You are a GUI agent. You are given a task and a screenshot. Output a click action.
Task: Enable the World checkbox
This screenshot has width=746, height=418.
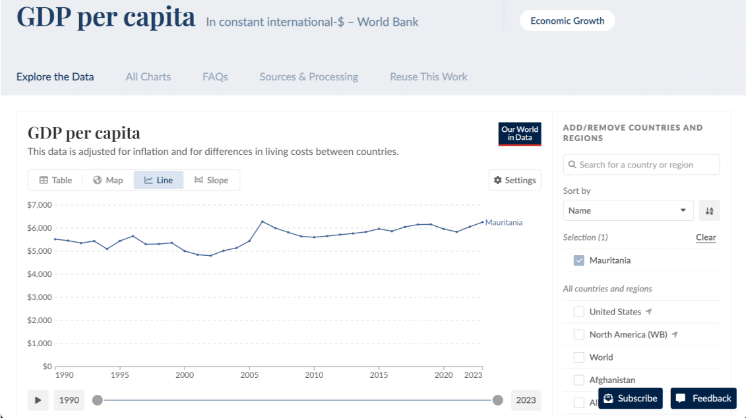(x=579, y=357)
